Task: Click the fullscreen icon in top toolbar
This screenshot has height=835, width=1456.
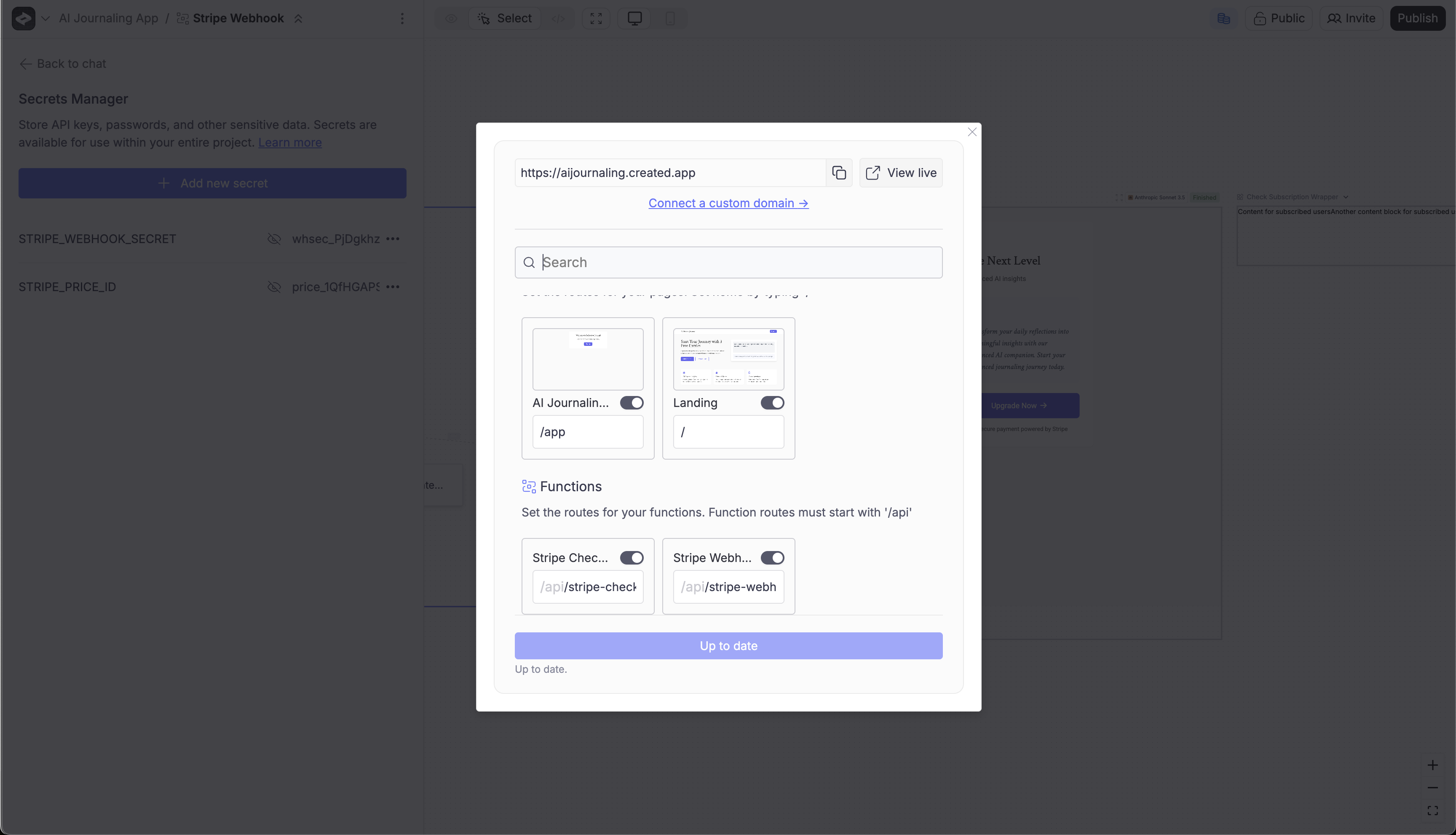Action: (596, 19)
